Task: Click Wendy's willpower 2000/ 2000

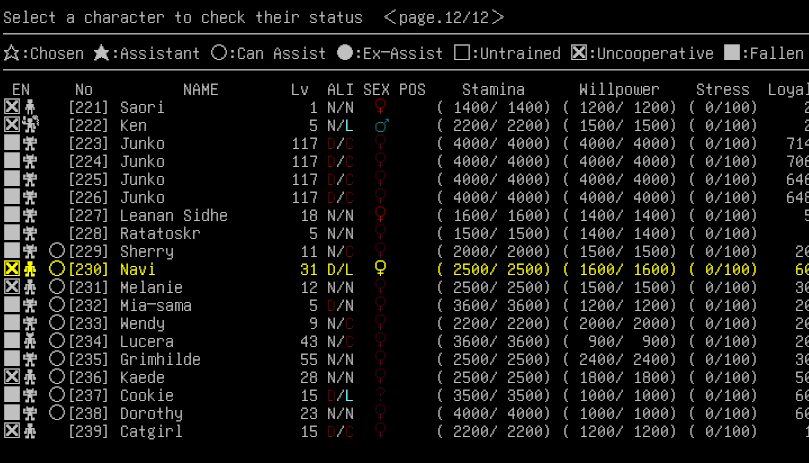Action: (623, 323)
